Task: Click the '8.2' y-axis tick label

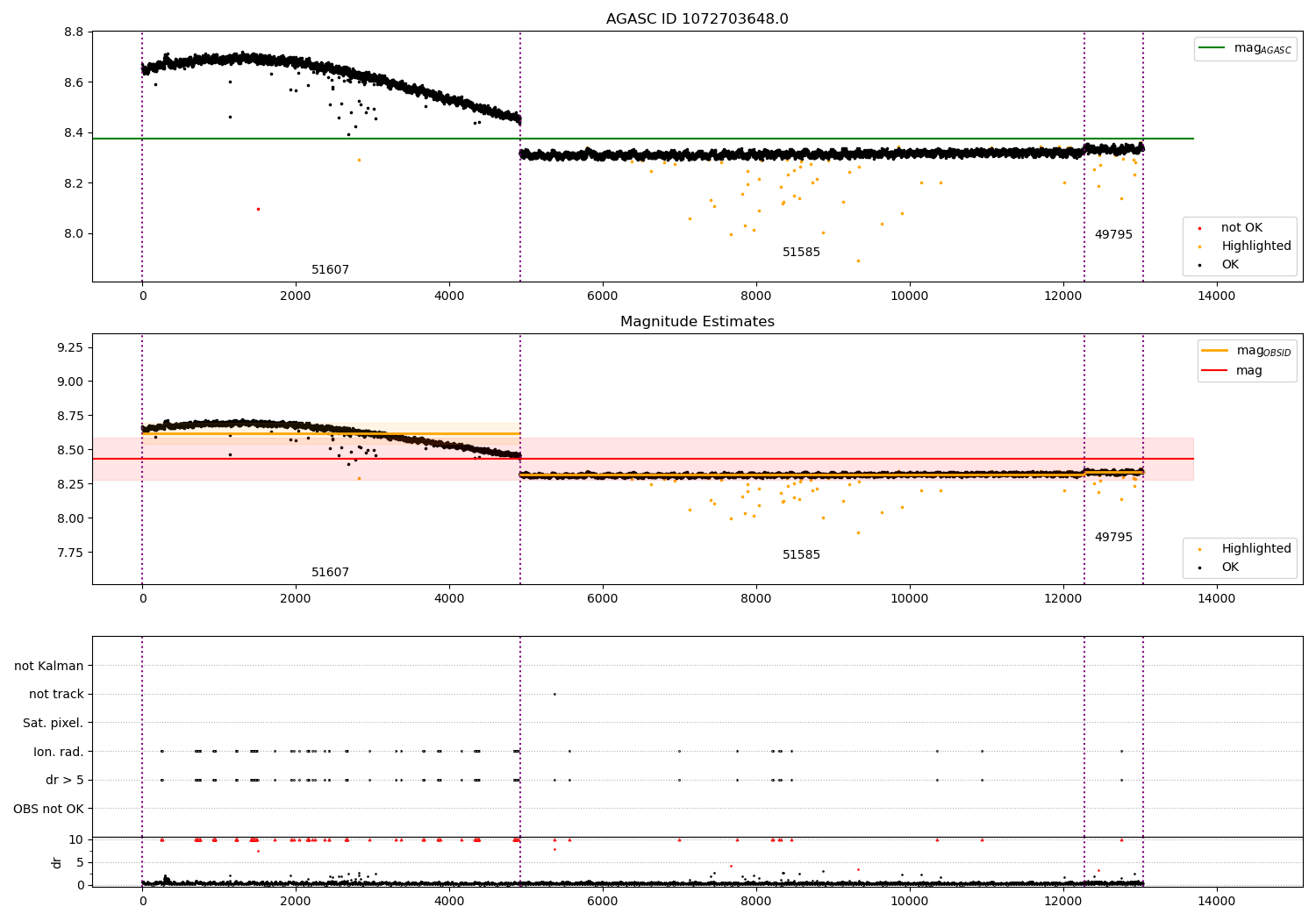Action: (x=75, y=183)
